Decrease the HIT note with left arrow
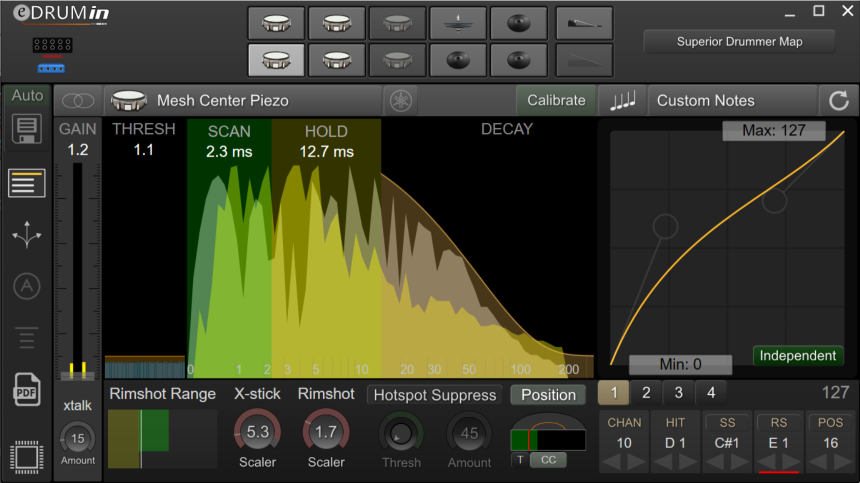Viewport: 860px width, 483px height. [664, 463]
